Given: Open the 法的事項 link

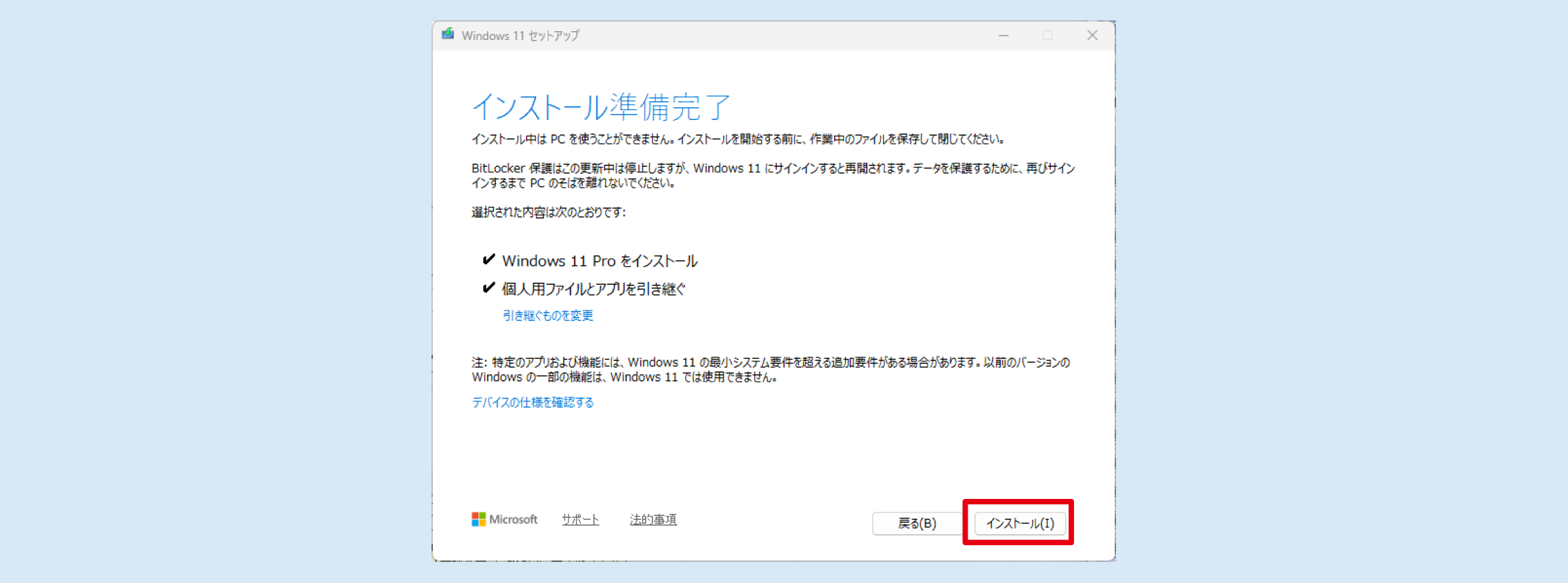Looking at the screenshot, I should click(653, 519).
